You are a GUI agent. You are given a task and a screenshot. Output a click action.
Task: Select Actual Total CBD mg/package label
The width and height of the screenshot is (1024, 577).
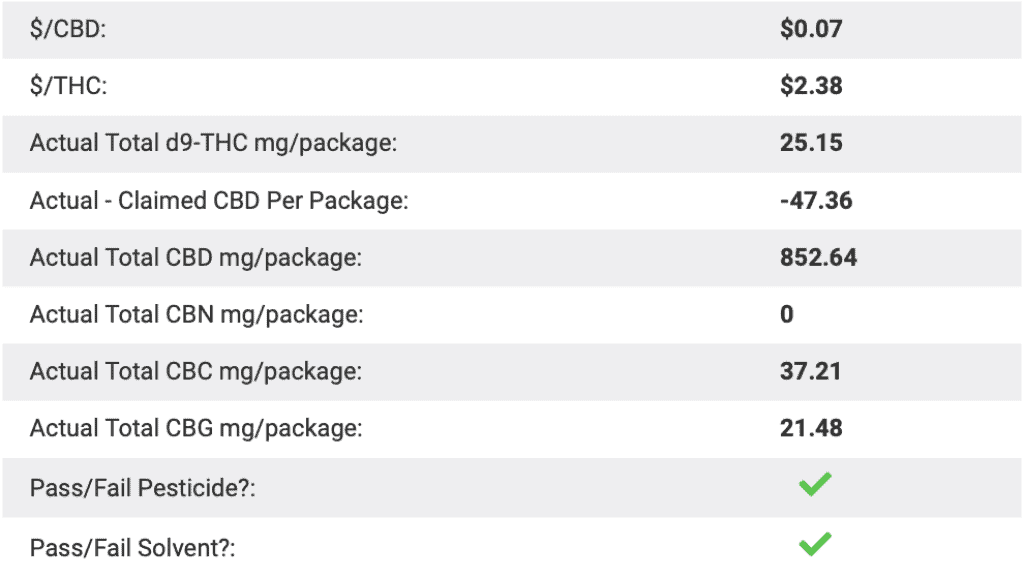click(x=196, y=258)
